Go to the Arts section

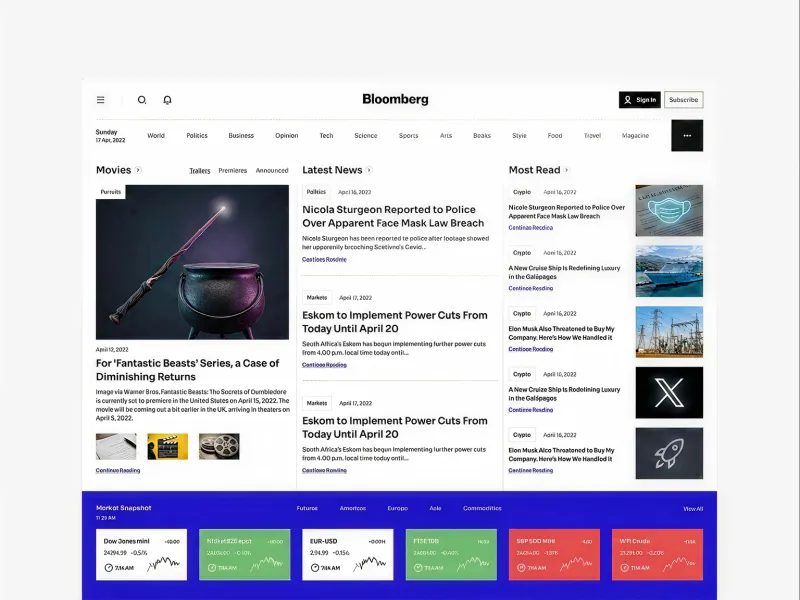point(446,136)
